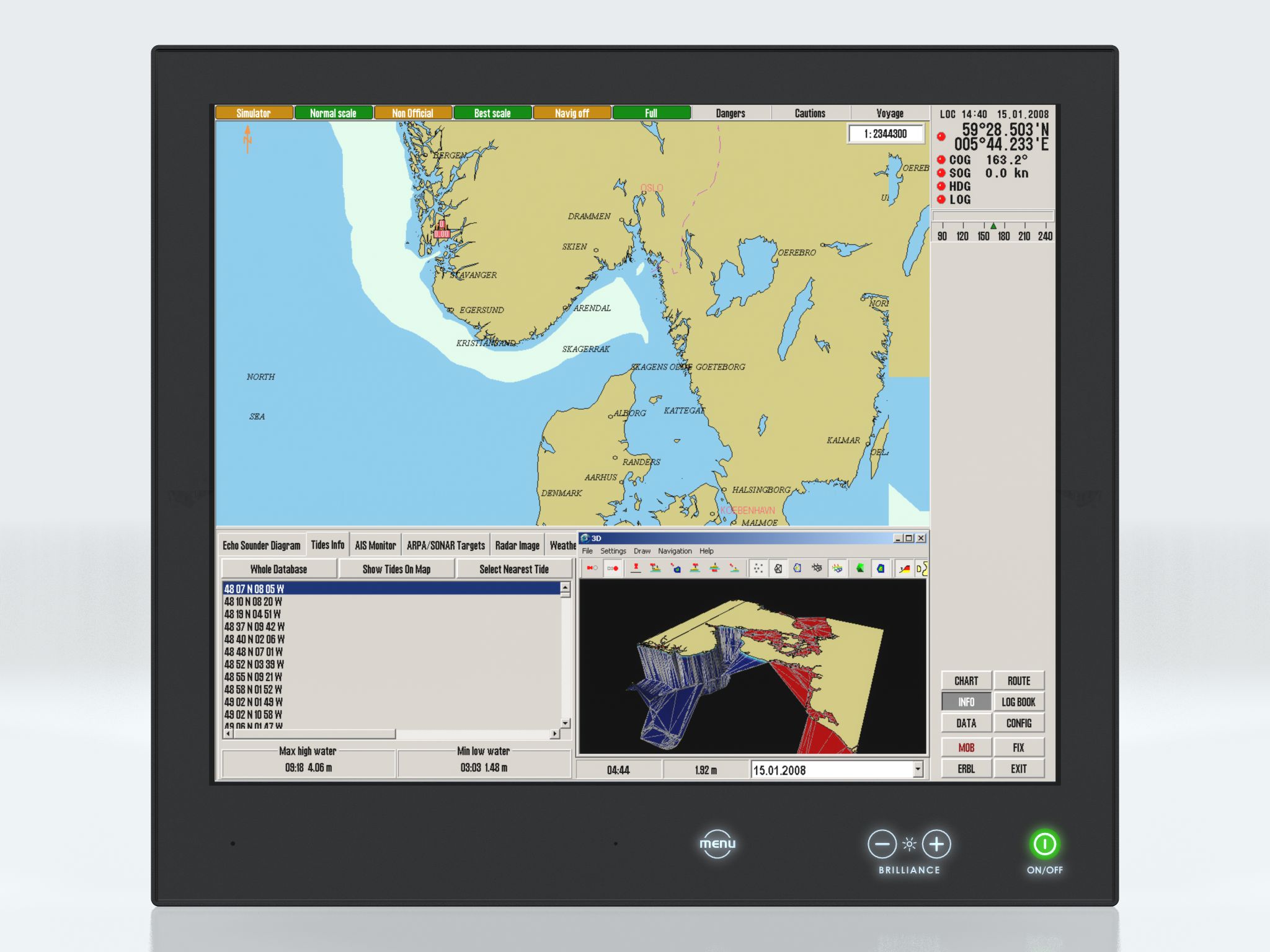Toggle the Non Official chart indicator

coord(412,113)
